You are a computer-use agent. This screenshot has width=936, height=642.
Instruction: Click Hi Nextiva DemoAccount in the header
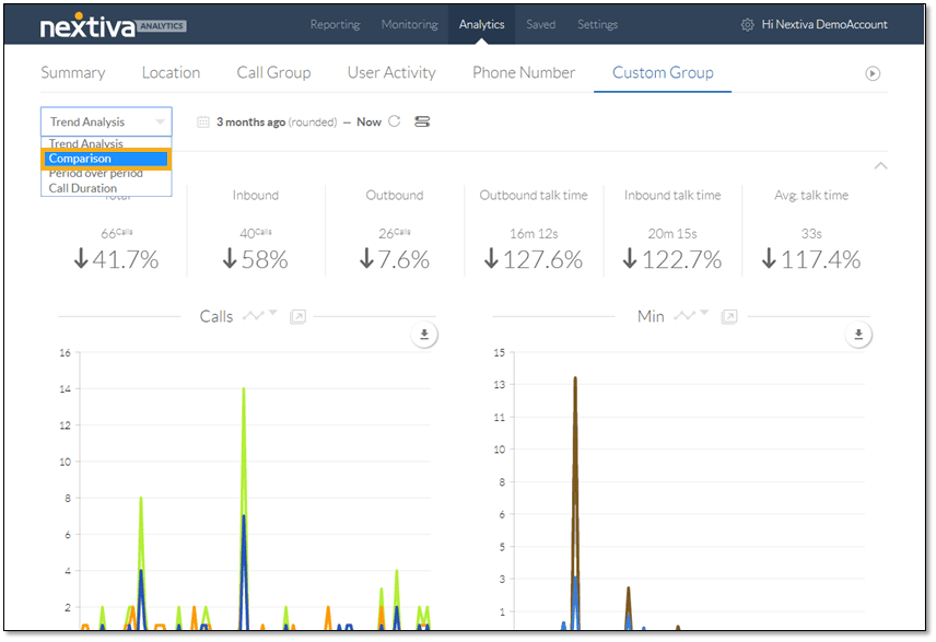[826, 24]
